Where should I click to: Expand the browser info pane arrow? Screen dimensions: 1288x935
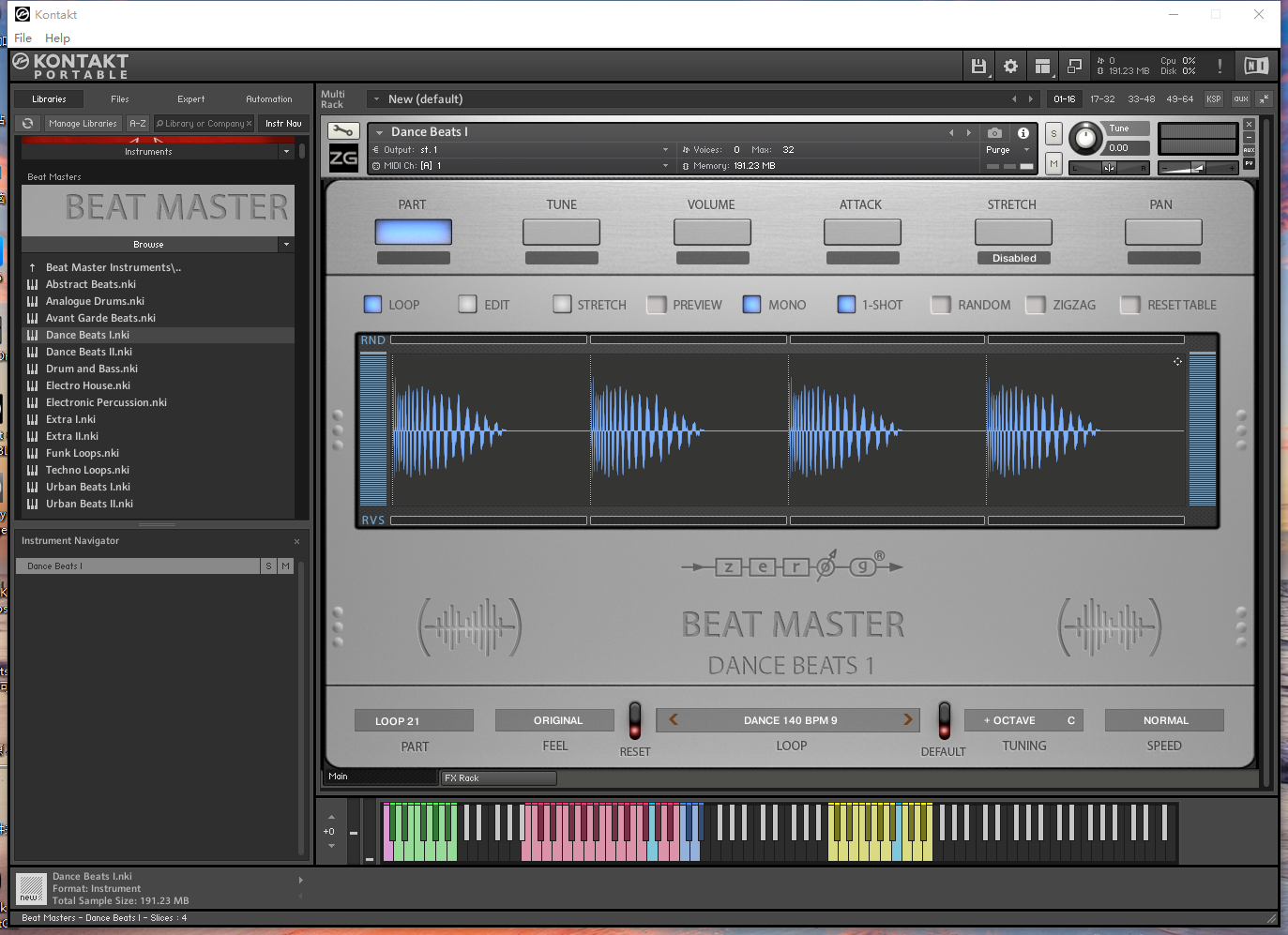tap(300, 880)
